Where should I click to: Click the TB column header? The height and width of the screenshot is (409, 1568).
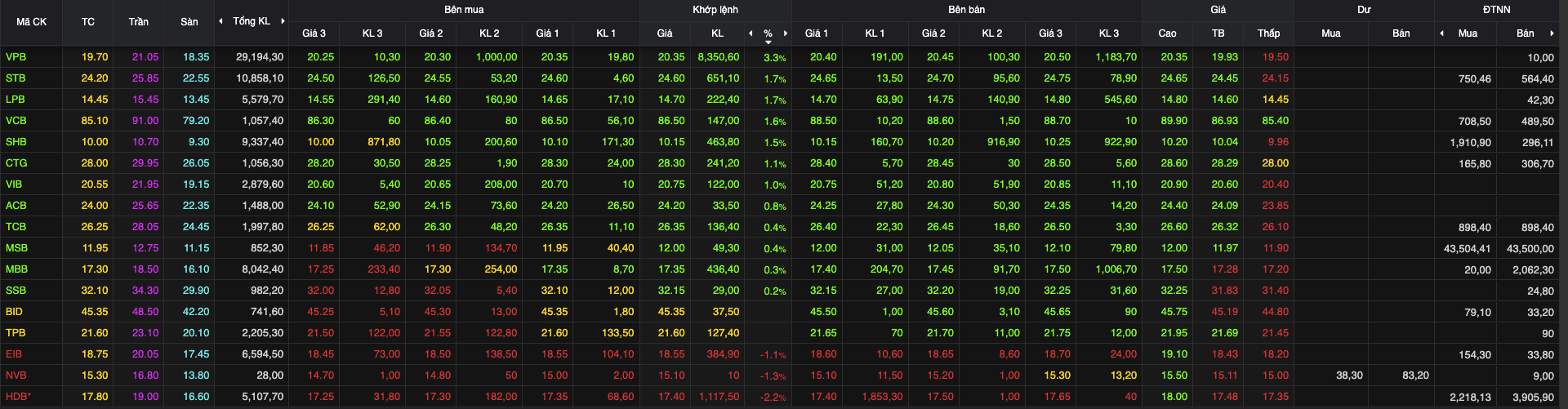1218,33
